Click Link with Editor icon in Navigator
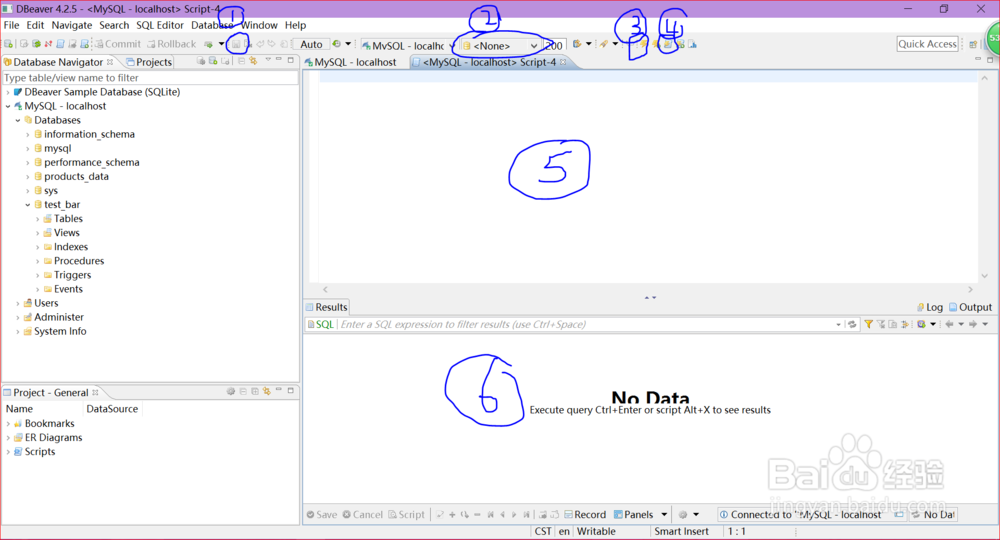 (x=253, y=61)
